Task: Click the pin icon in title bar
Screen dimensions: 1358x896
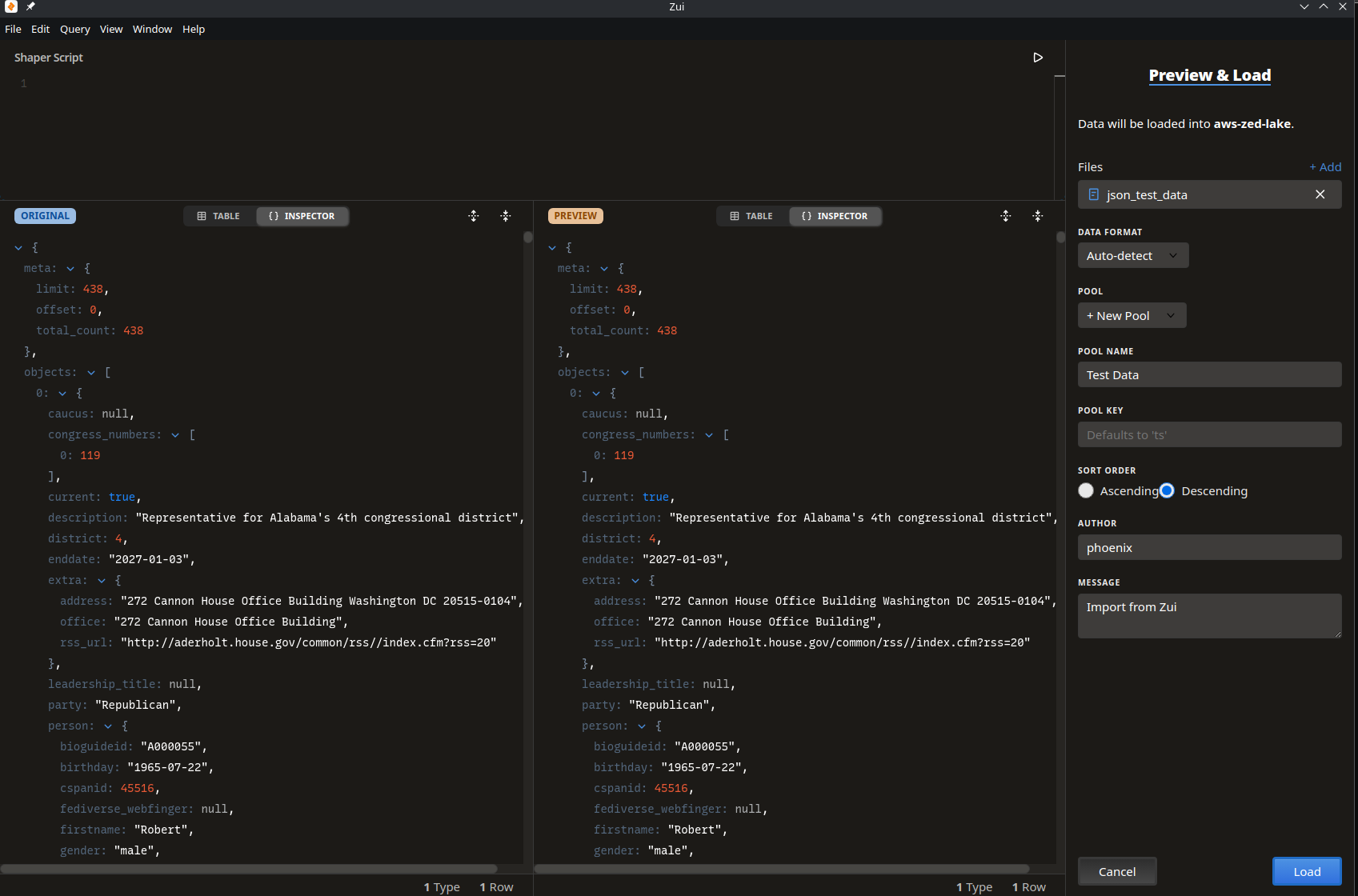Action: 30,6
